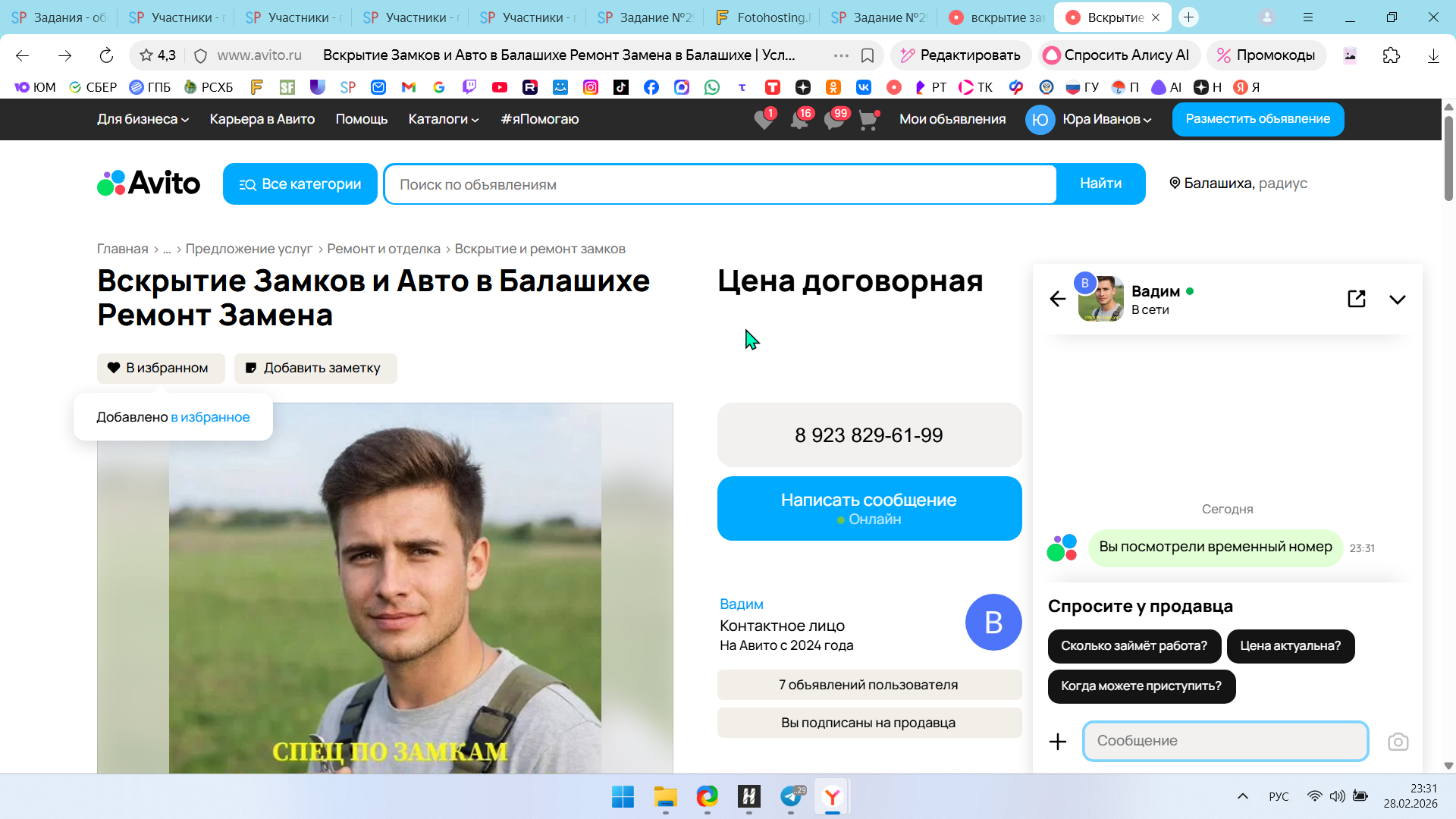
Task: Click Цена актуальна? quick question
Action: [x=1290, y=646]
